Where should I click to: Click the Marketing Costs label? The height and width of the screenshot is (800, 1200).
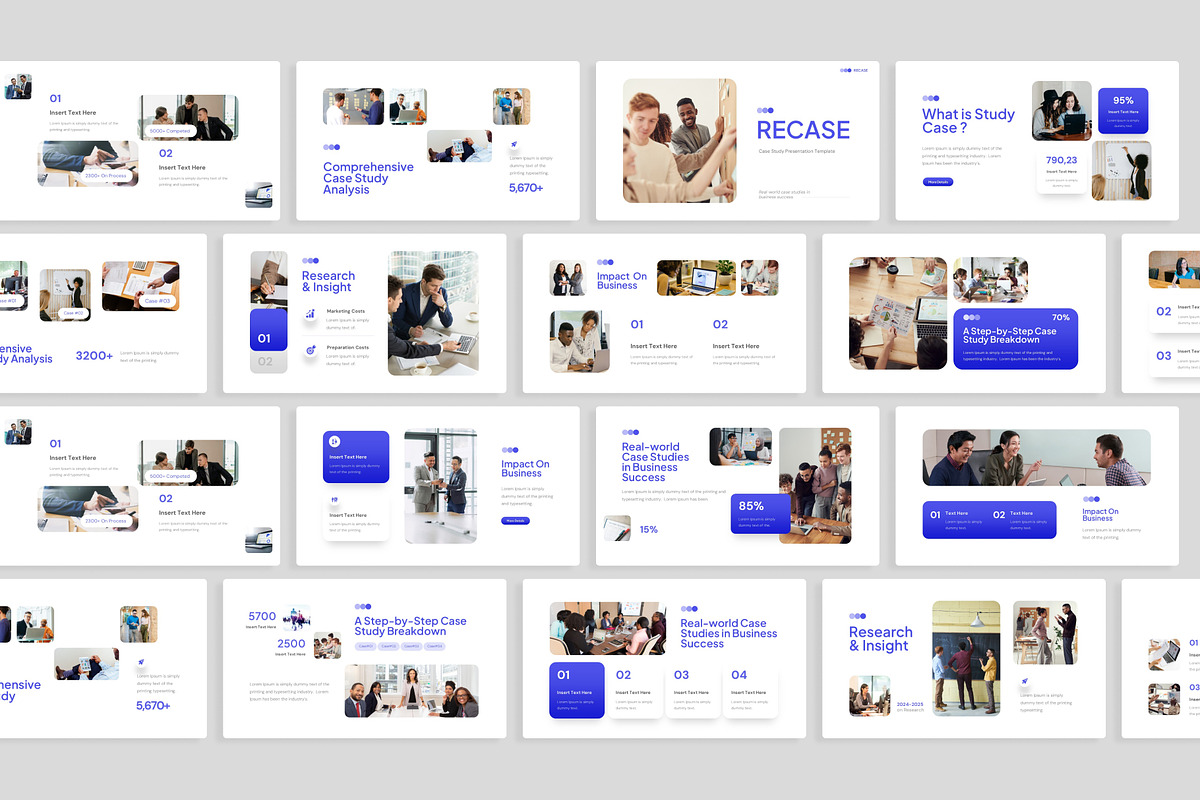click(x=346, y=311)
